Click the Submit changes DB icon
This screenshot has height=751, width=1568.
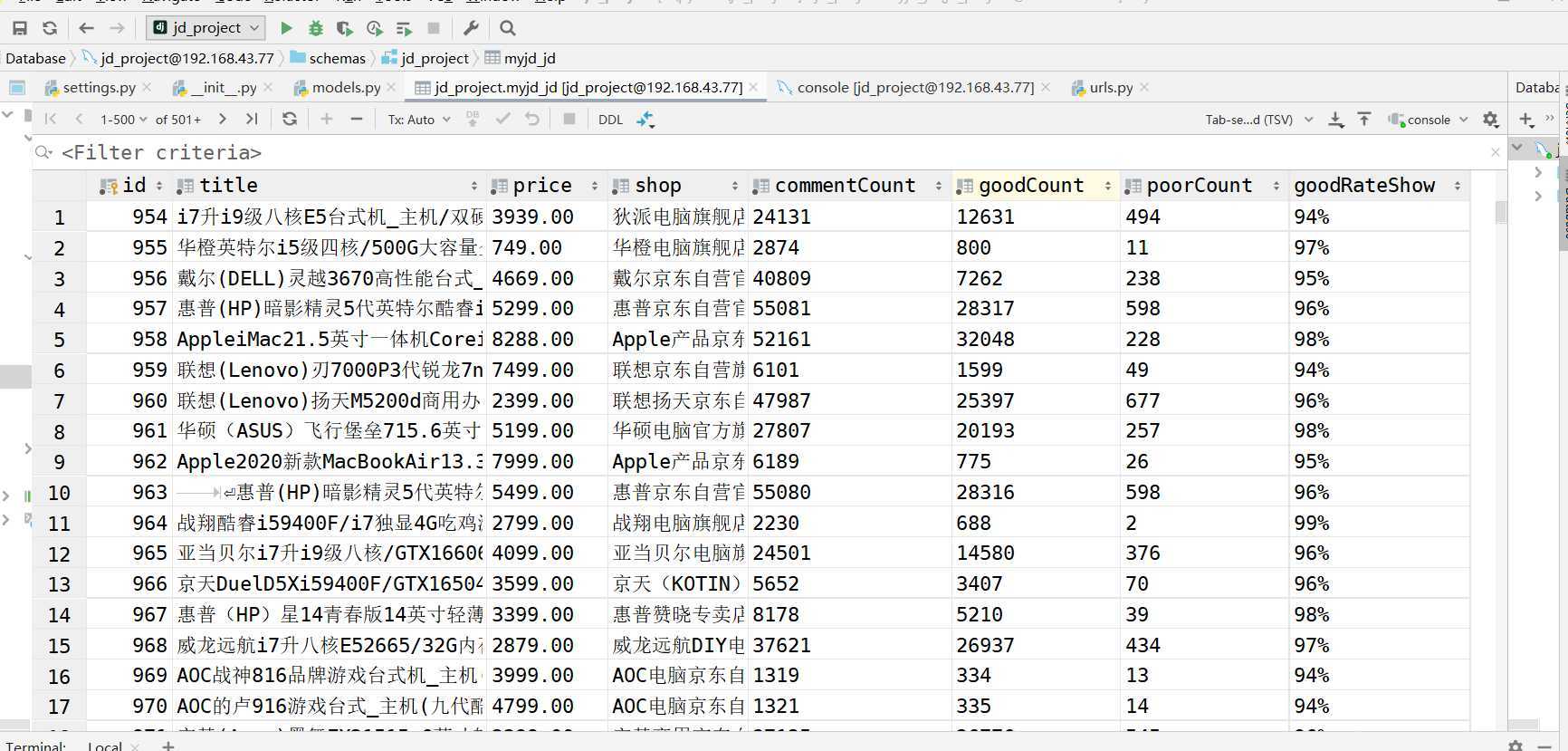click(x=473, y=119)
